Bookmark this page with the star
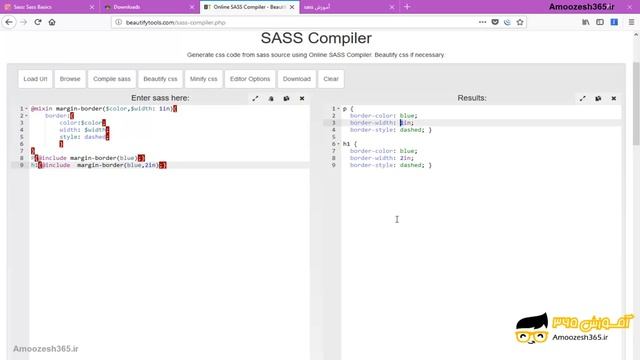 [520, 22]
